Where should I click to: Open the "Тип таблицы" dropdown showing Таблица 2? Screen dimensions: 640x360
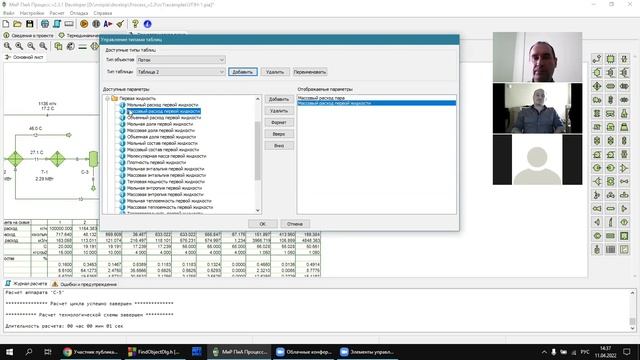point(181,72)
